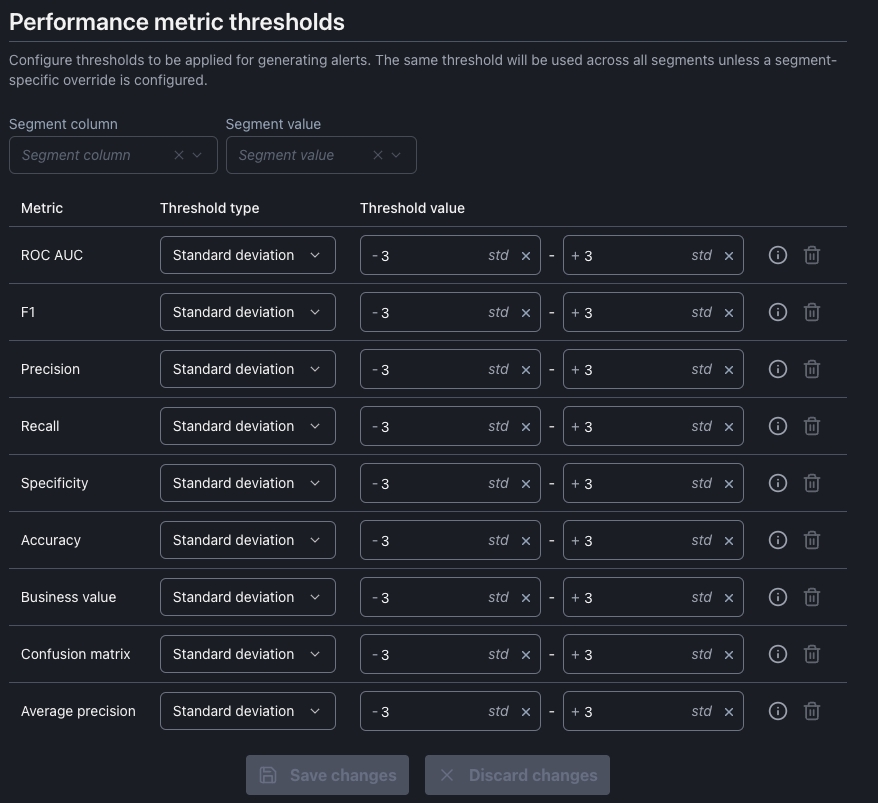Remove the Recall threshold with trash icon
Viewport: 878px width, 803px height.
click(x=812, y=426)
